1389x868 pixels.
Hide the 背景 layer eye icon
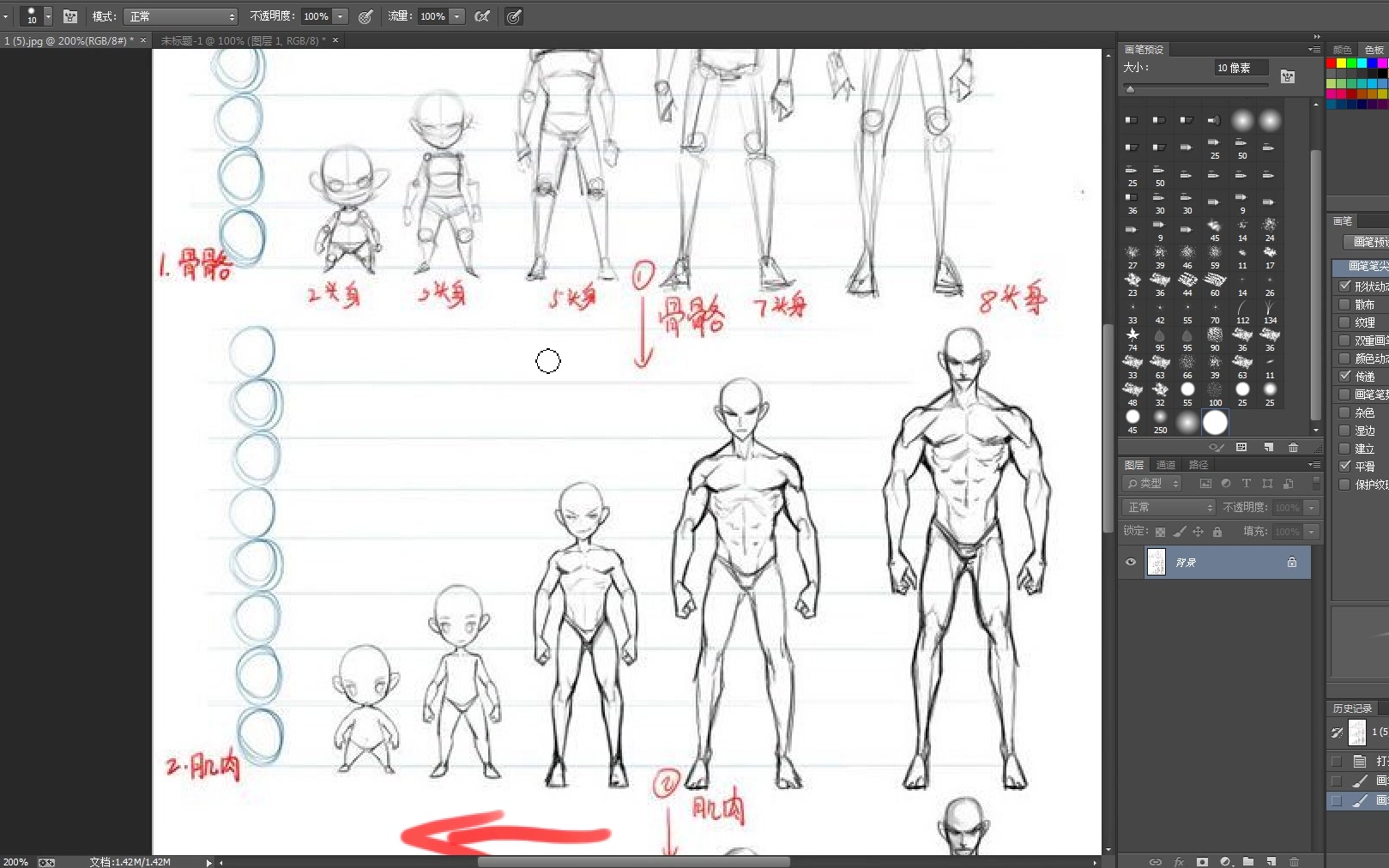[1131, 563]
